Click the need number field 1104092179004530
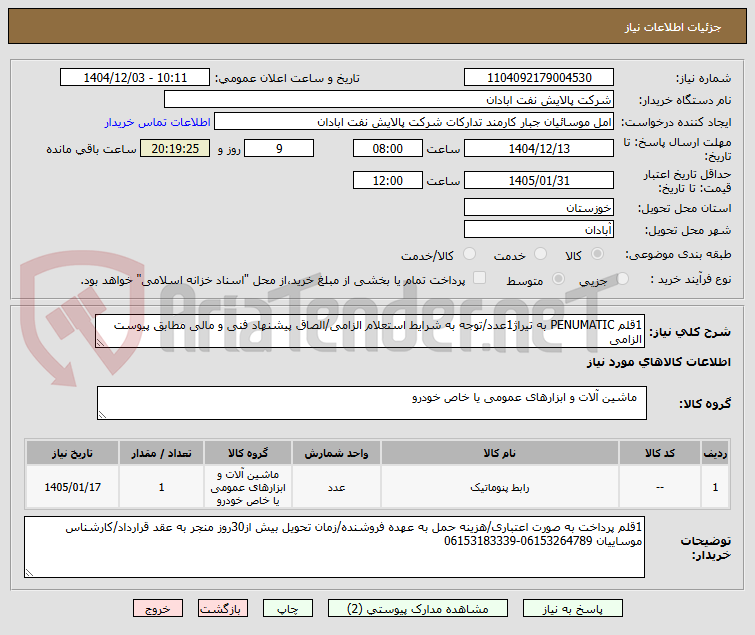The width and height of the screenshot is (755, 635). click(x=539, y=78)
